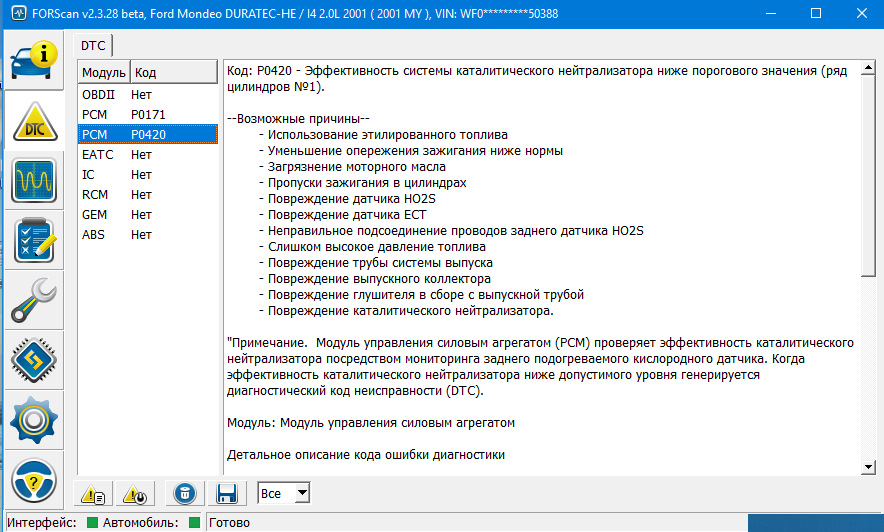Select the OBDII row
Viewport: 884px width, 532px height.
pos(148,95)
